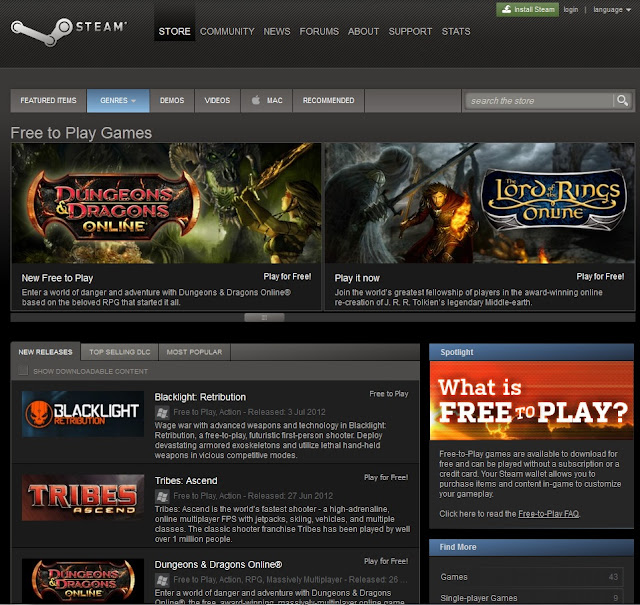Image resolution: width=640 pixels, height=605 pixels.
Task: Expand the Genres dropdown
Action: (x=118, y=100)
